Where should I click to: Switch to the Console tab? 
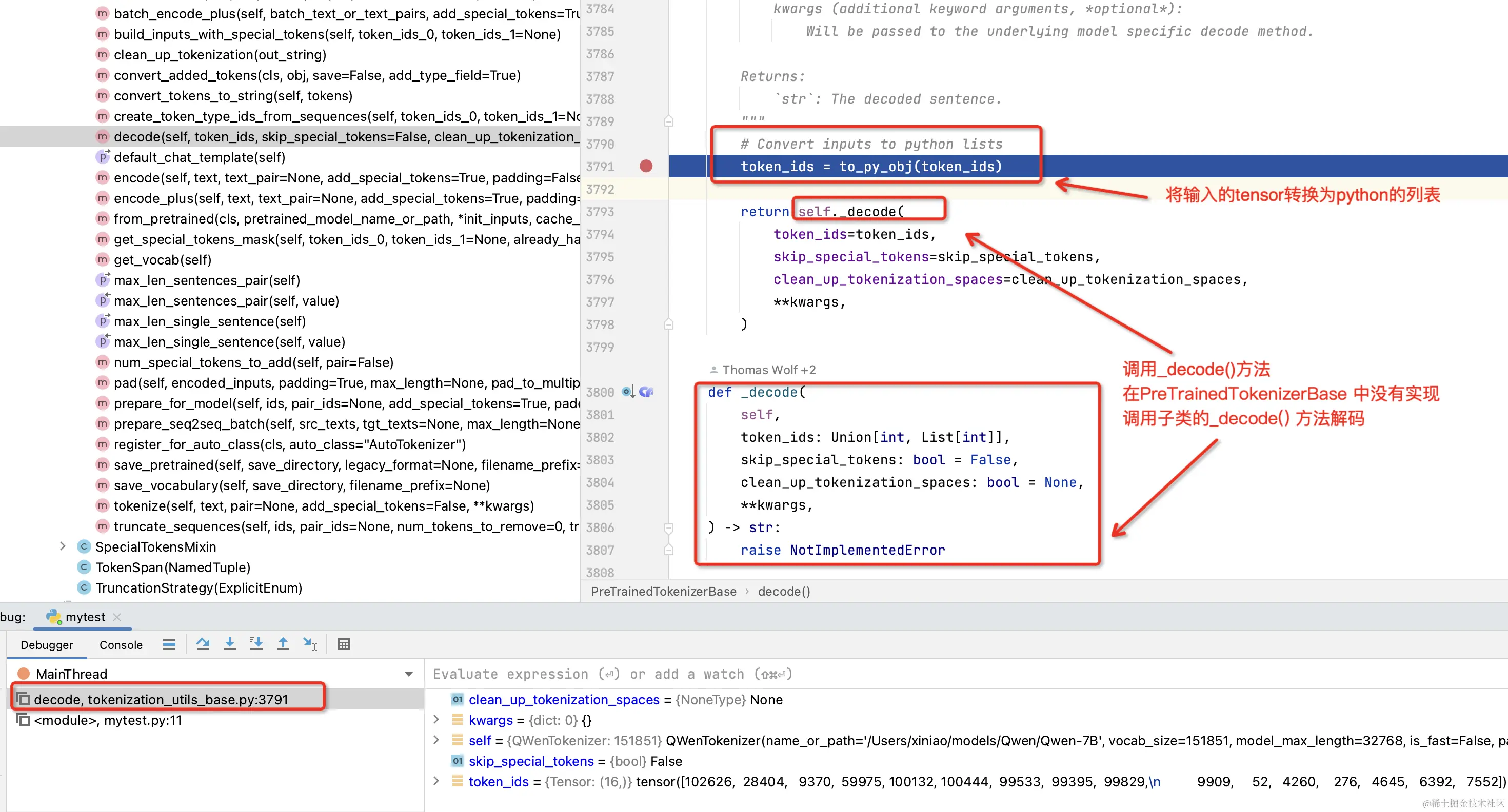click(121, 645)
